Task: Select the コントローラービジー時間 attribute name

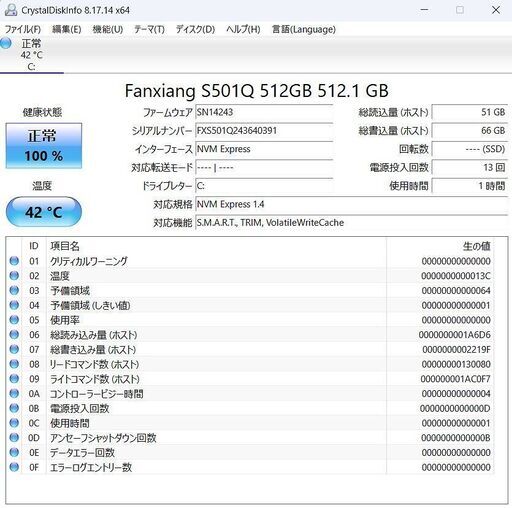Action: click(97, 394)
